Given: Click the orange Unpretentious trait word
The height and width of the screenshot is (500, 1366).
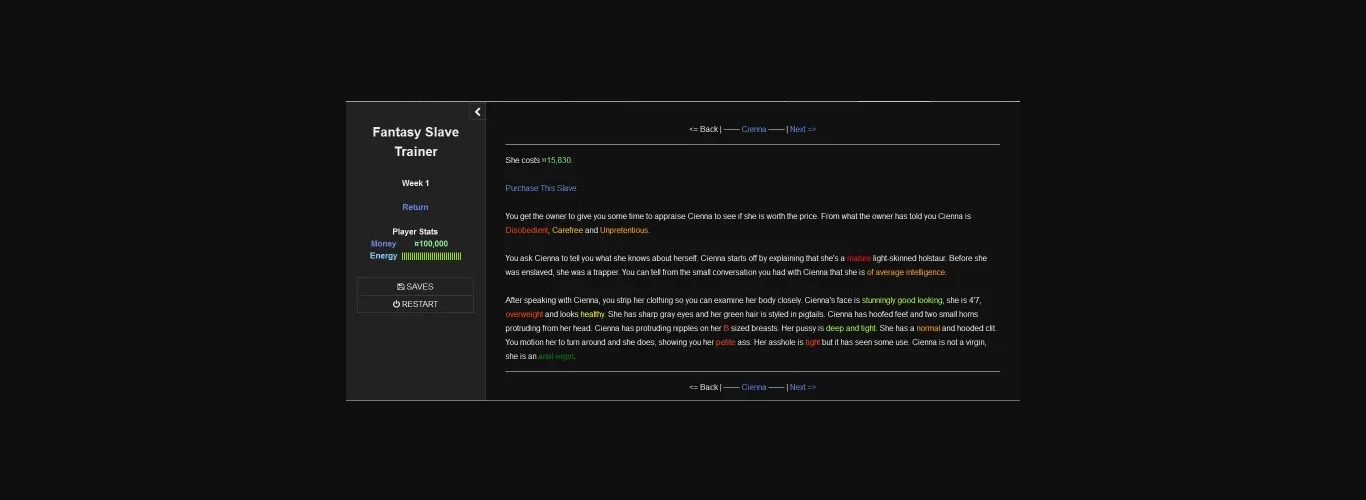Looking at the screenshot, I should (624, 230).
